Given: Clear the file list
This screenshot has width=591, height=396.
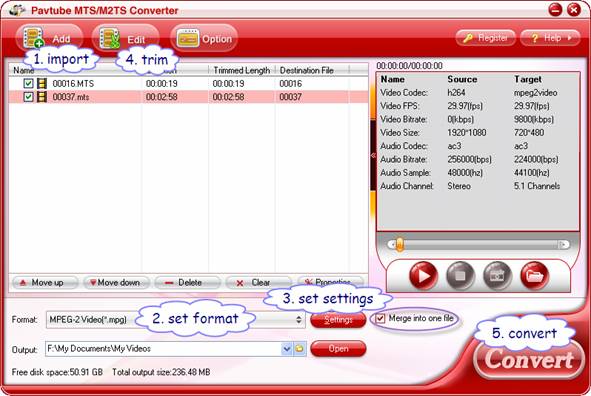Looking at the screenshot, I should pyautogui.click(x=259, y=282).
